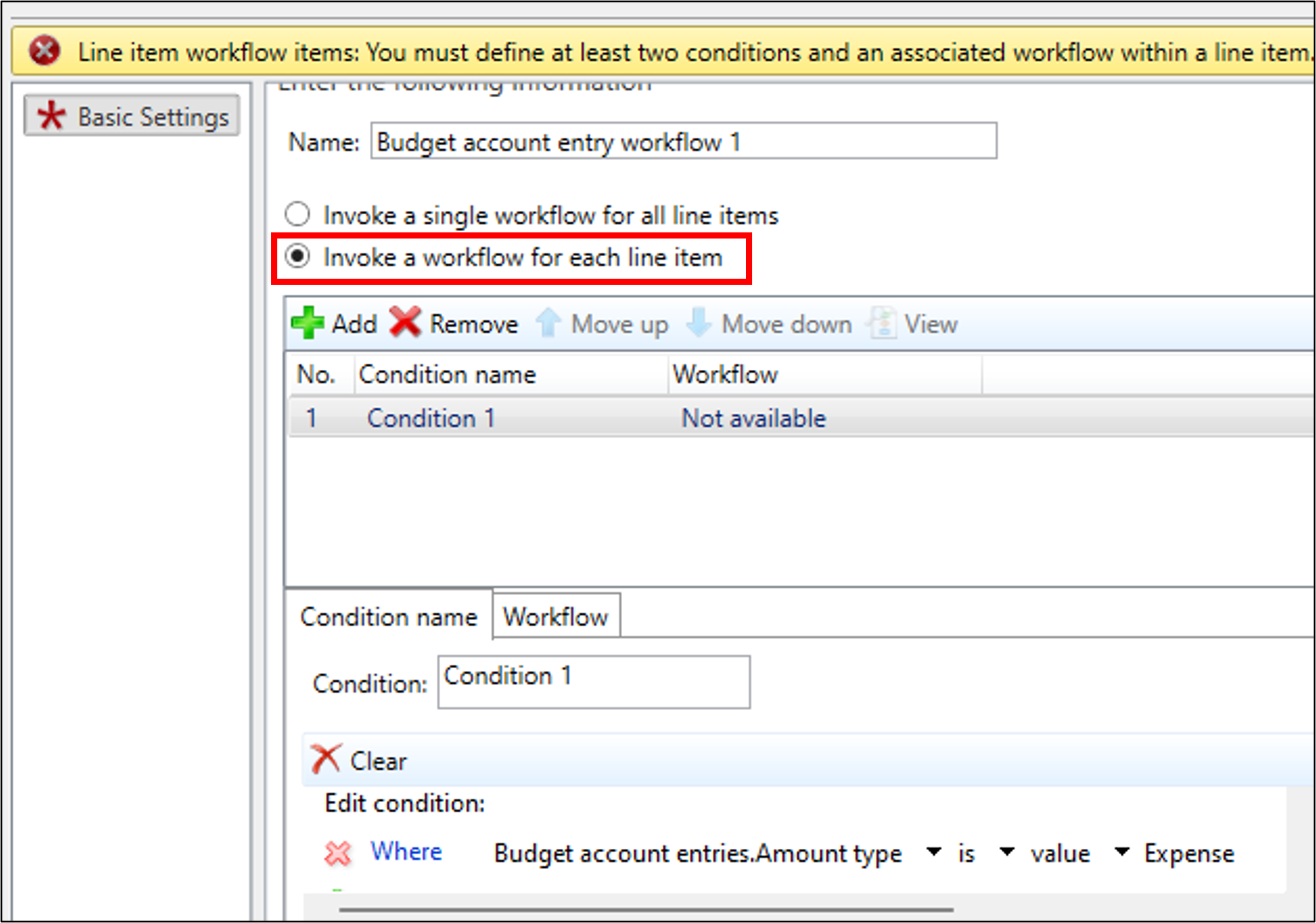Select Invoke a single workflow for all line items

coord(298,214)
